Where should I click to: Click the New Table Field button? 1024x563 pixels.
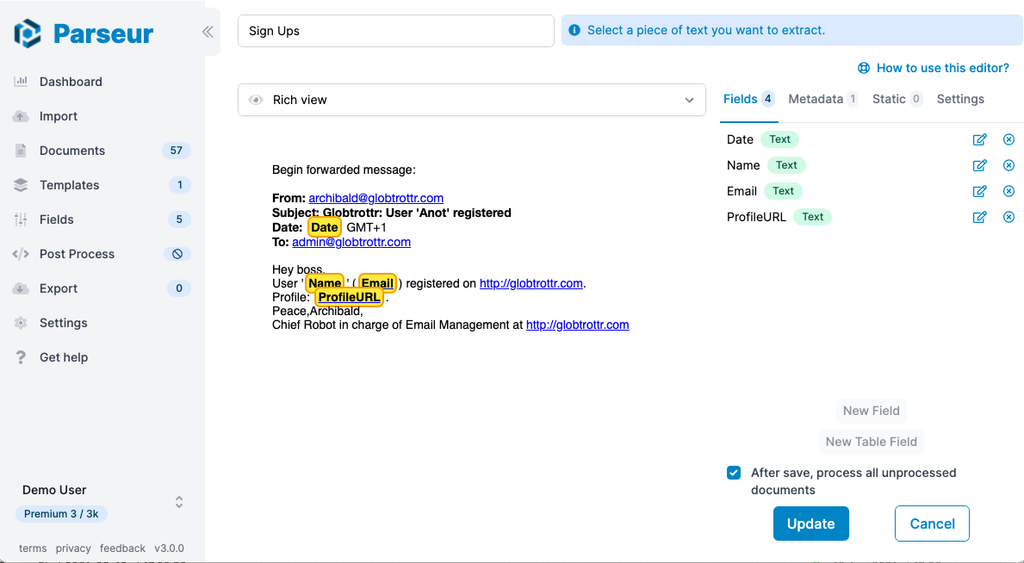pos(871,442)
